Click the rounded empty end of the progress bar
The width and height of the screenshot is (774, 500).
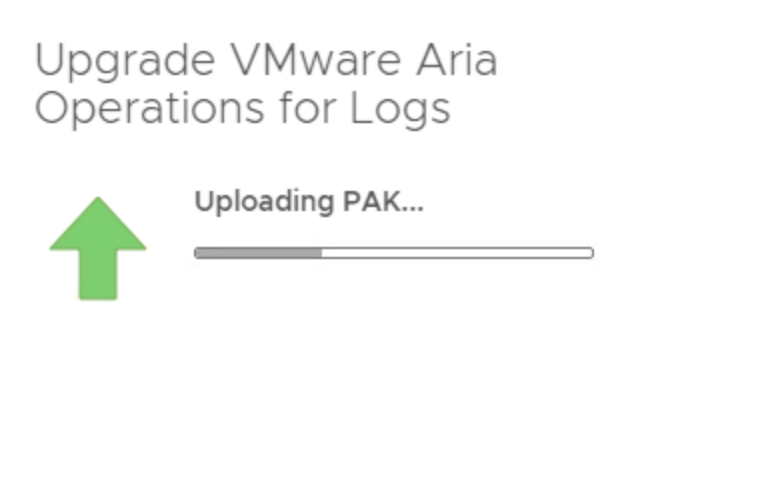point(589,253)
